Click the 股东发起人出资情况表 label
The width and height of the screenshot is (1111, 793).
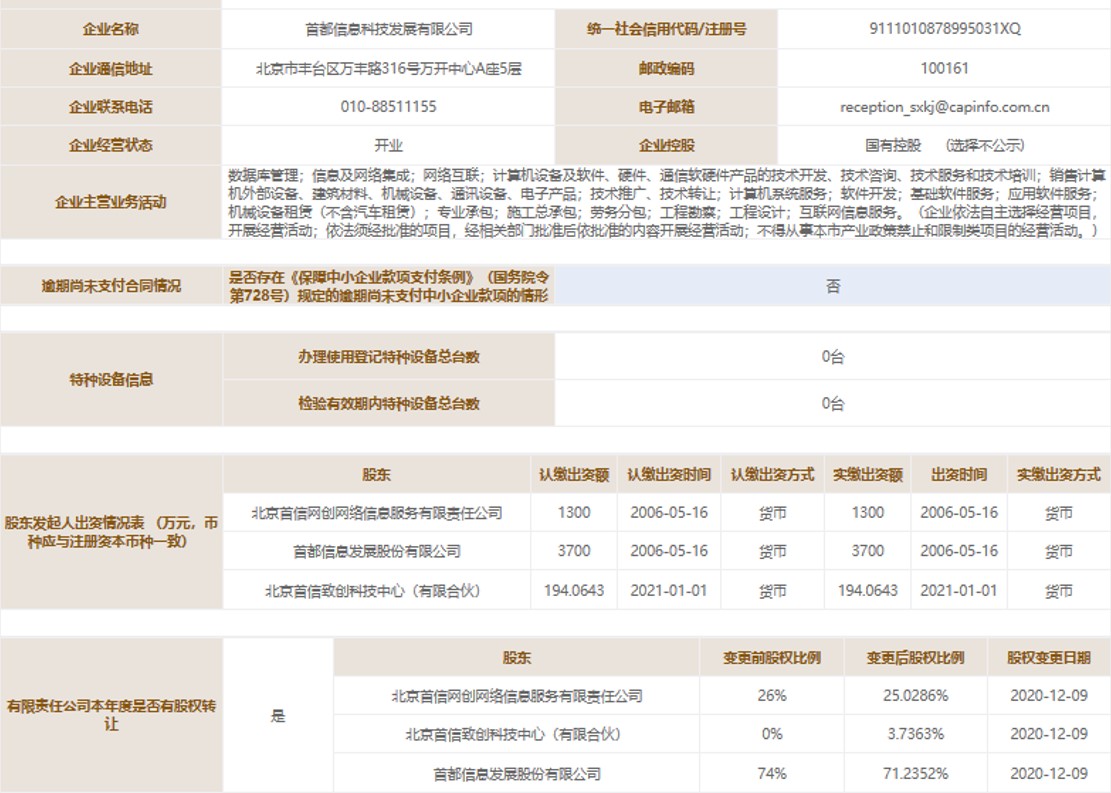(x=111, y=532)
